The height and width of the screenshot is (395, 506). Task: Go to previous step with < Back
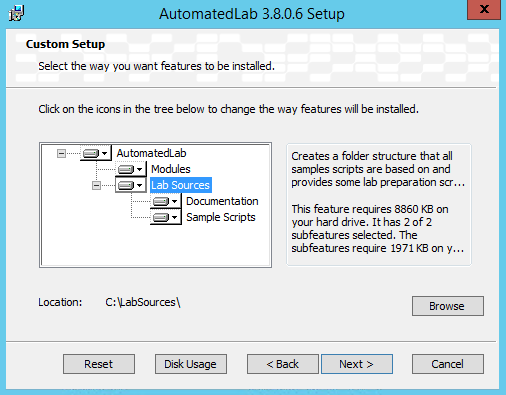pos(283,364)
